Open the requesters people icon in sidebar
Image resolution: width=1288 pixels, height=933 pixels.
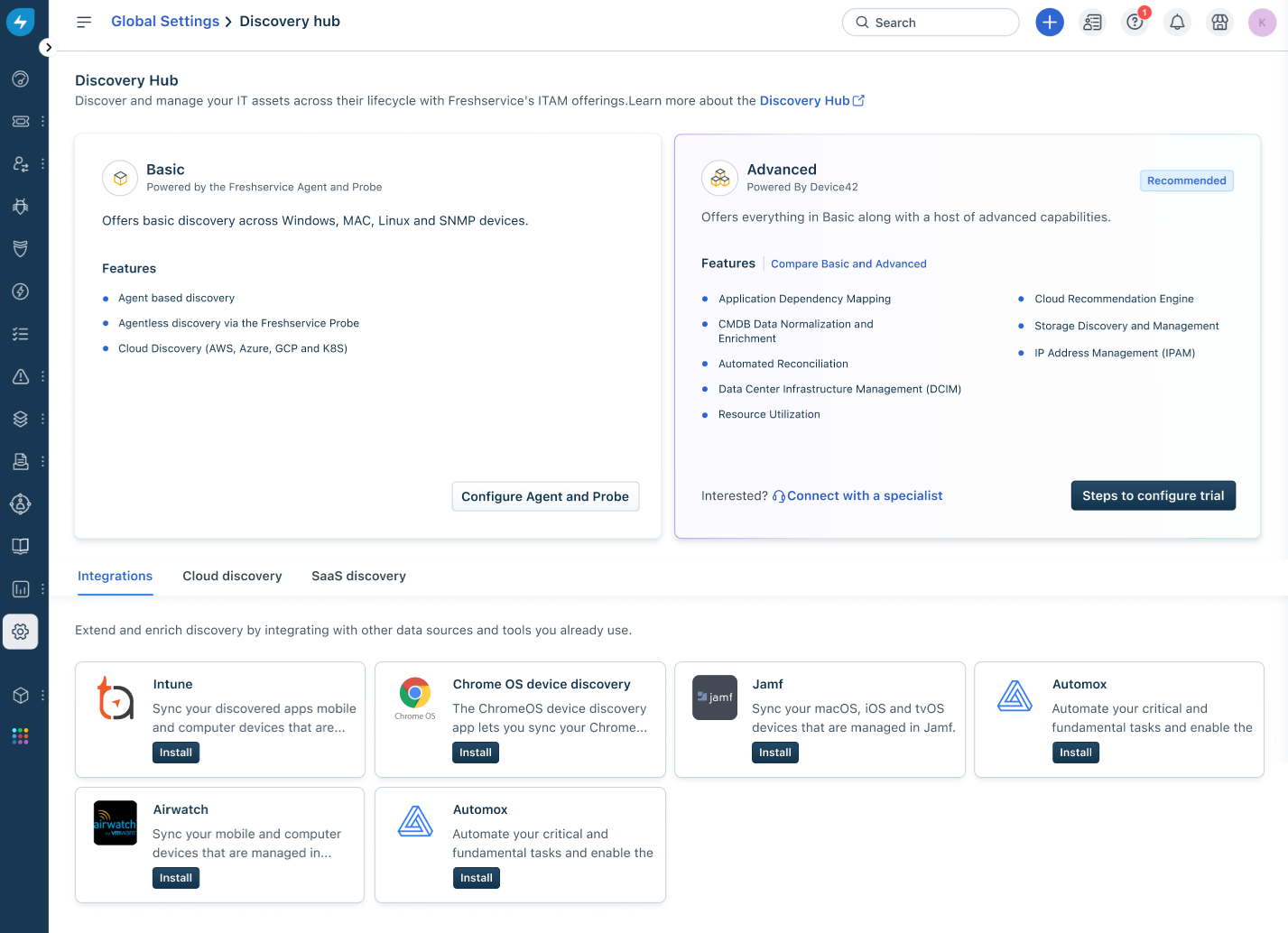click(21, 163)
